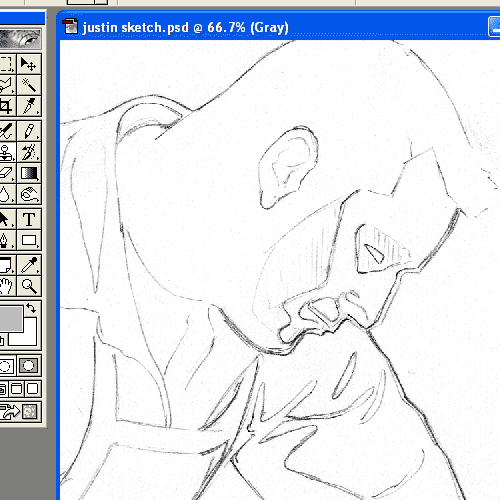Image resolution: width=500 pixels, height=500 pixels.
Task: Select the Gradient tool
Action: click(x=29, y=173)
